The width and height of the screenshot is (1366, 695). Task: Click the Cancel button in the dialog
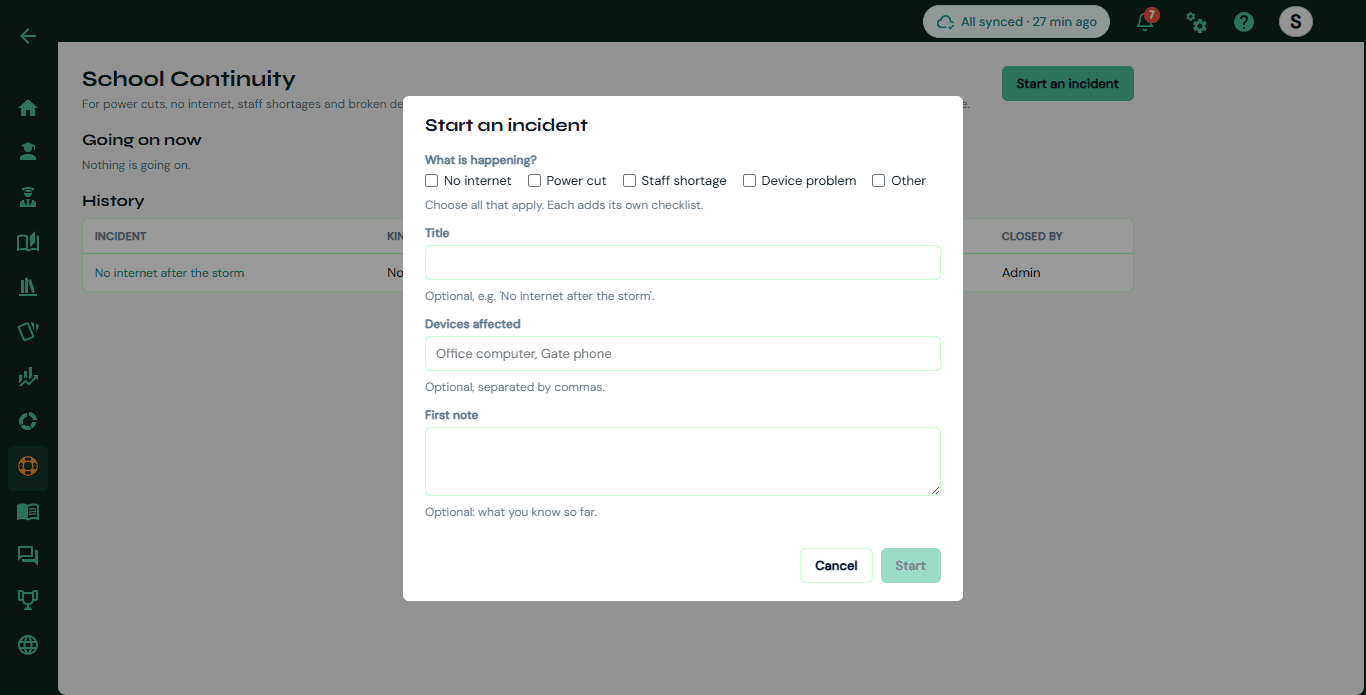(x=836, y=566)
